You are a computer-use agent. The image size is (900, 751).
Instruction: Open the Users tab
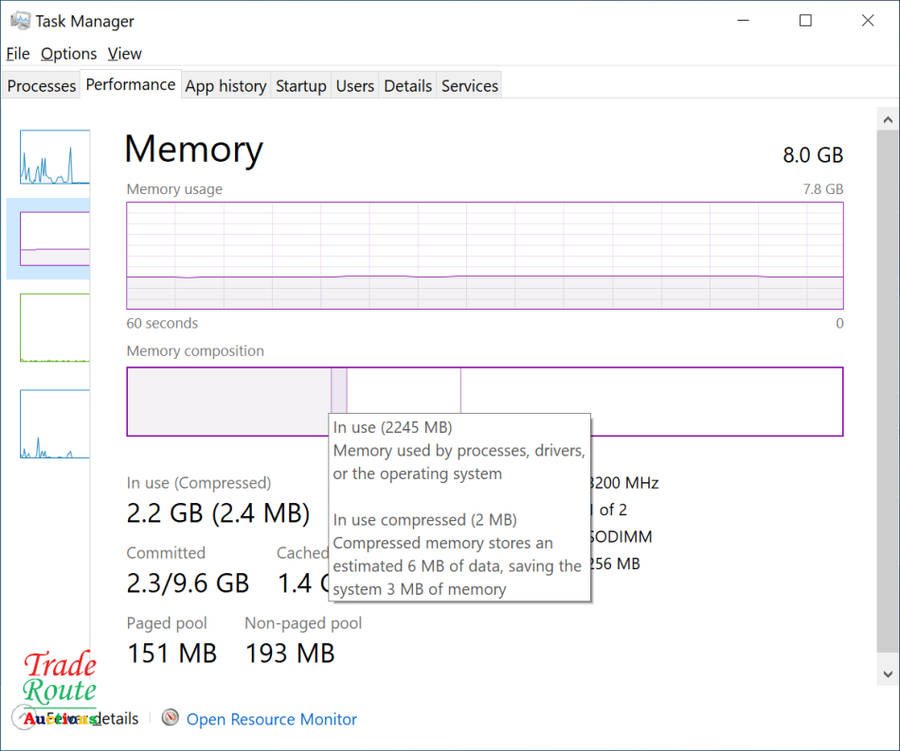pyautogui.click(x=355, y=86)
